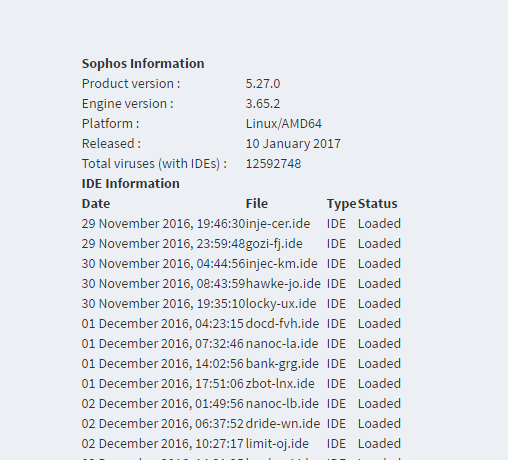
Task: Click the Date column header
Action: pyautogui.click(x=96, y=204)
